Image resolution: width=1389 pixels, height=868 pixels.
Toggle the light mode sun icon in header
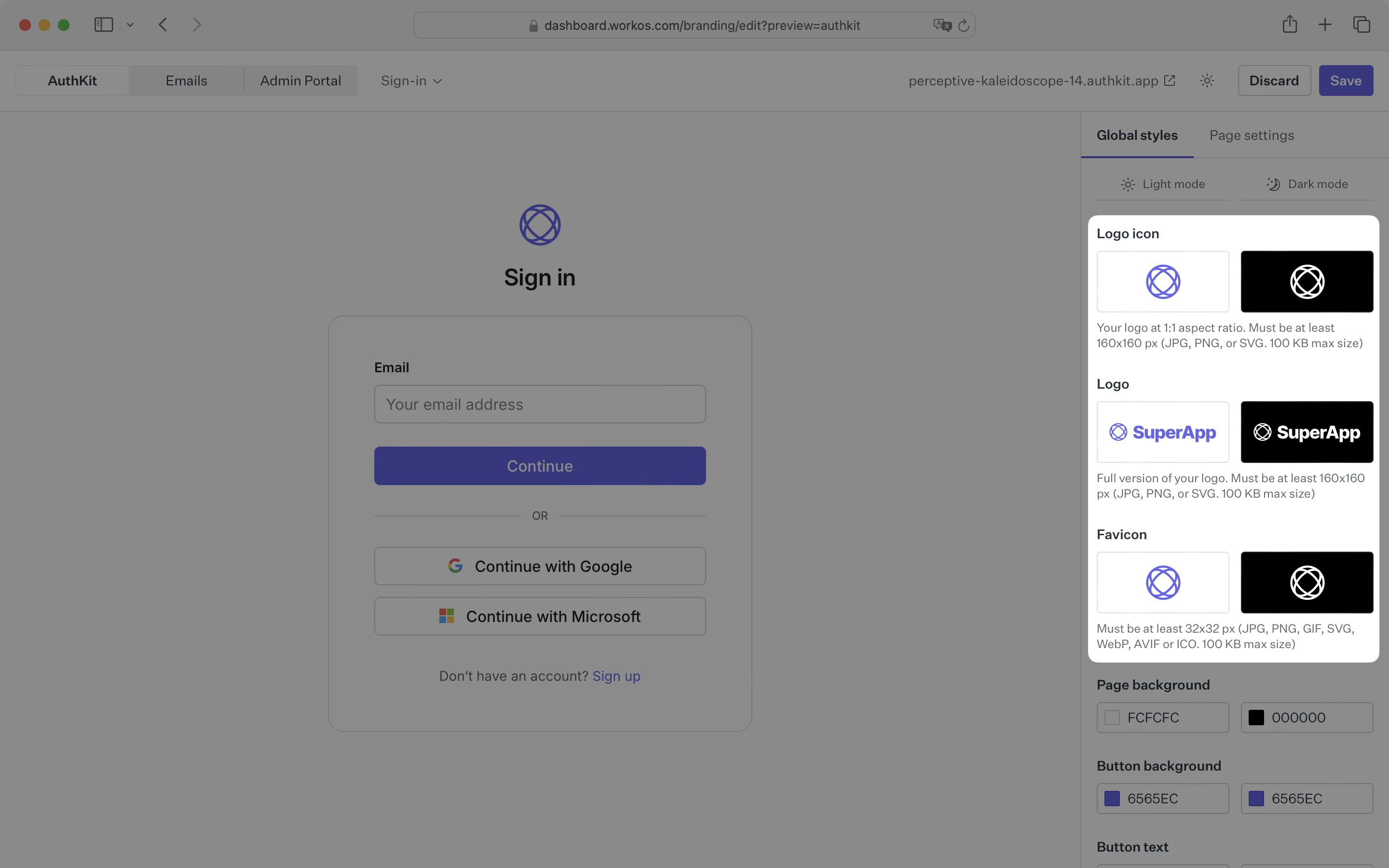1207,81
